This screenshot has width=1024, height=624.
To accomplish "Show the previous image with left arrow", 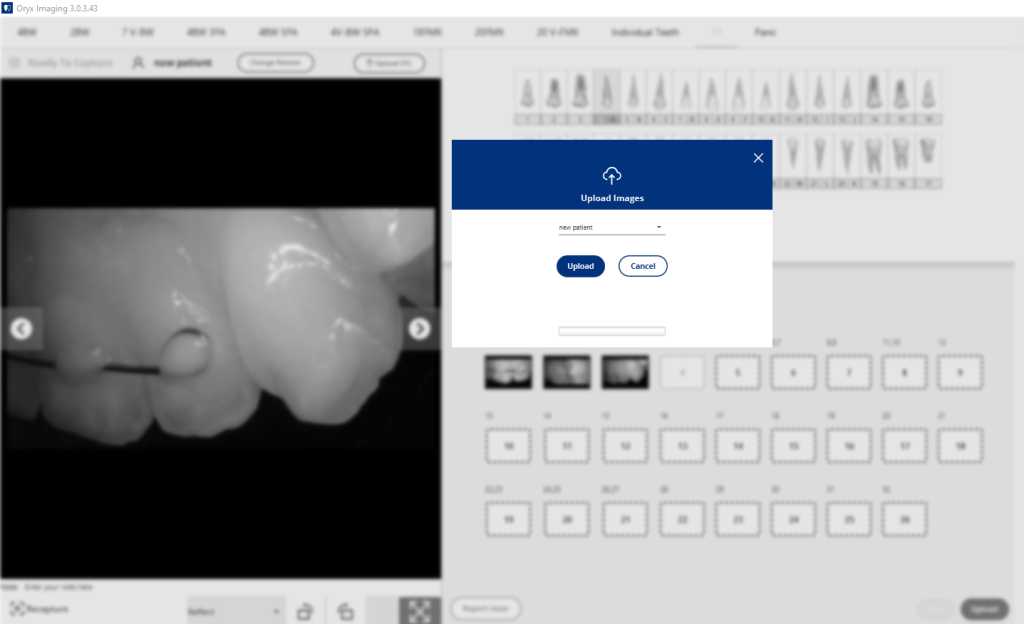I will click(21, 328).
